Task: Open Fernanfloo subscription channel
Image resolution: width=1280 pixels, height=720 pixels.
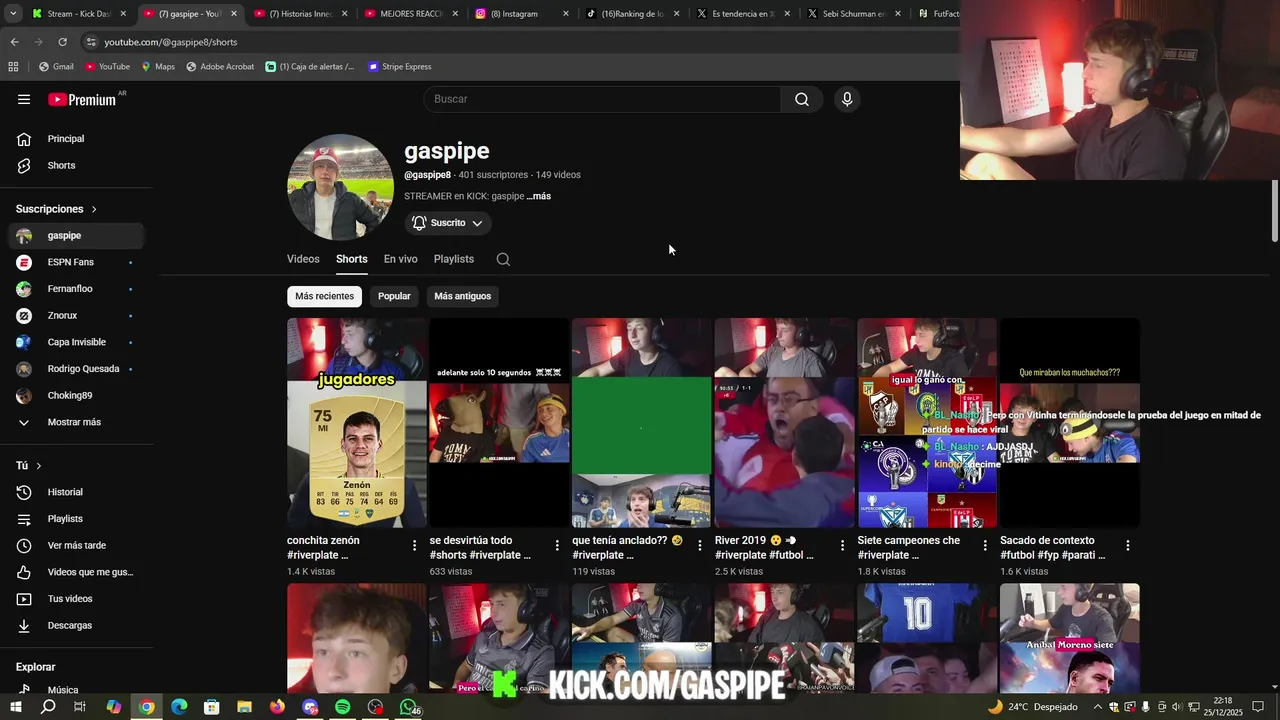Action: [x=76, y=289]
